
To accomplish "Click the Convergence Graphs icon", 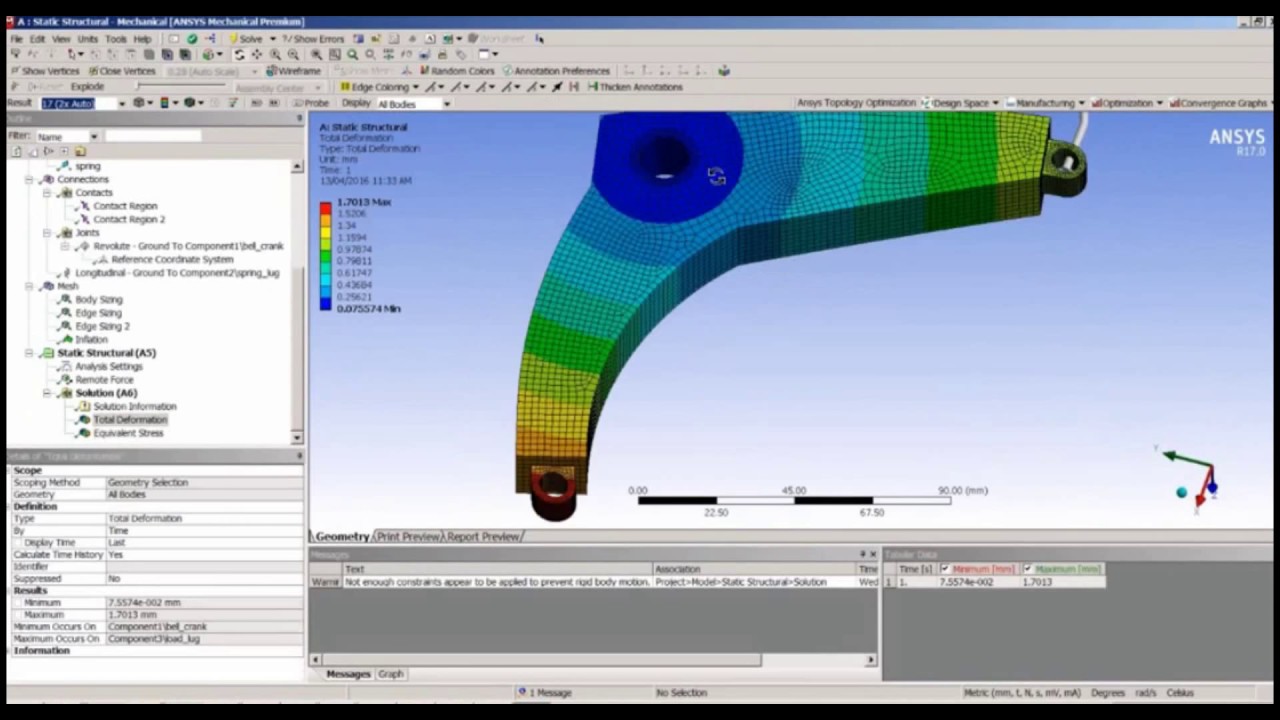I will point(1175,103).
